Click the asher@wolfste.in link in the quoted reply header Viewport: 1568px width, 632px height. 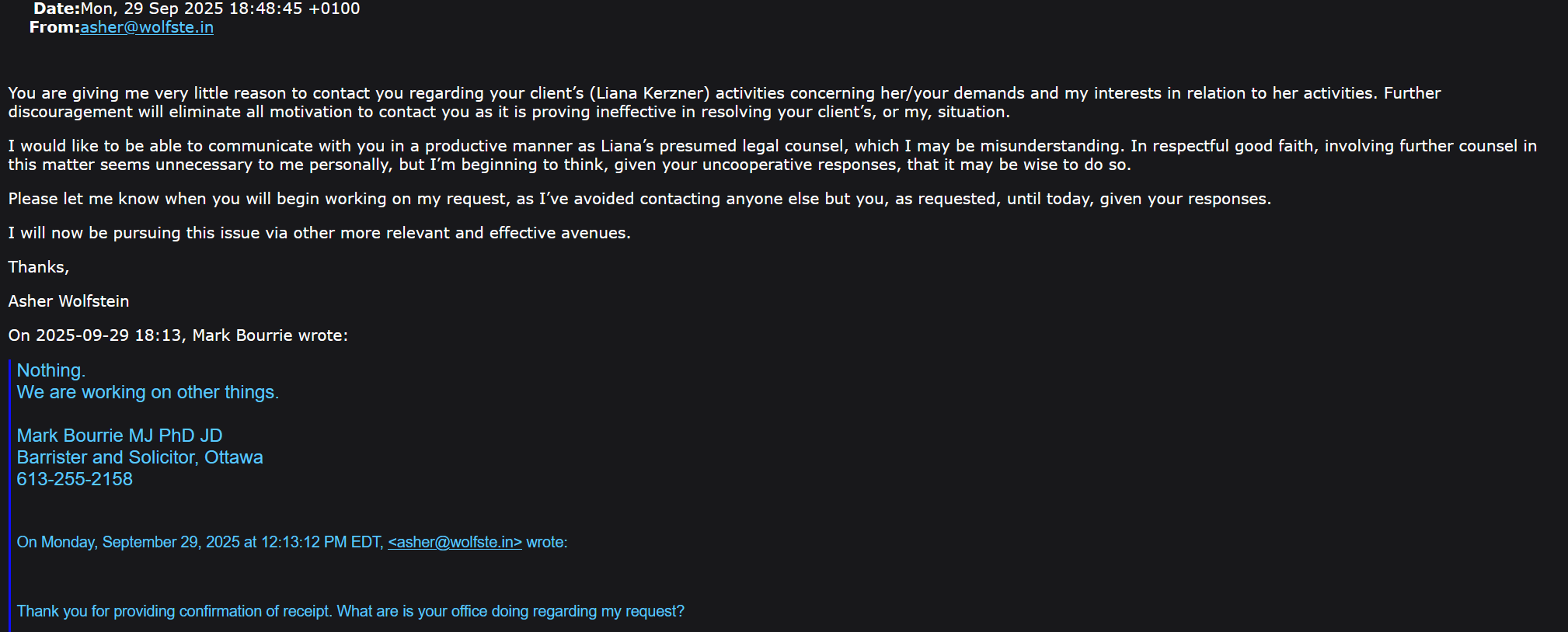coord(455,542)
